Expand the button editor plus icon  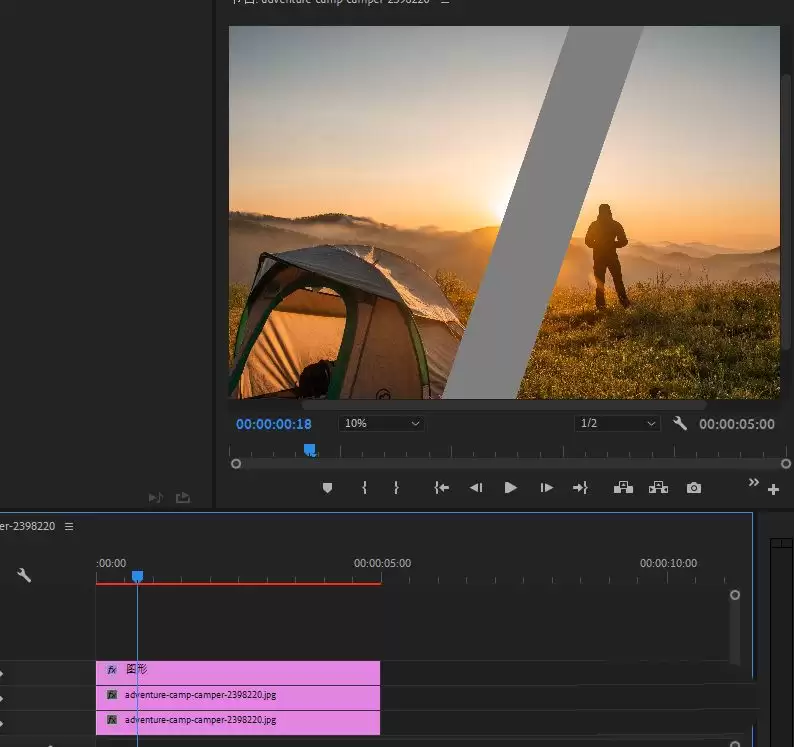(773, 490)
